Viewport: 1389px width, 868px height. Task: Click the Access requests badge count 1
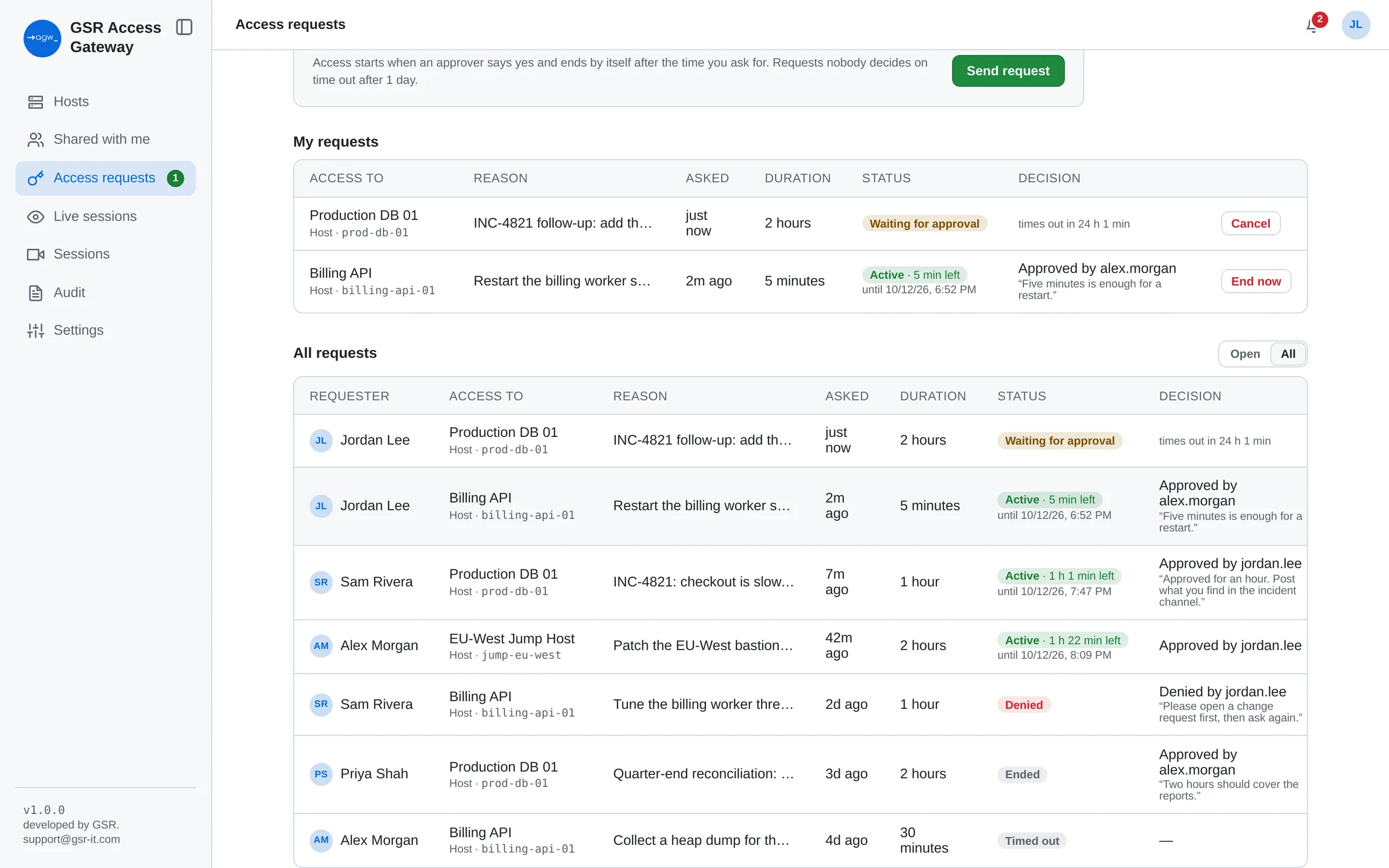(x=175, y=178)
